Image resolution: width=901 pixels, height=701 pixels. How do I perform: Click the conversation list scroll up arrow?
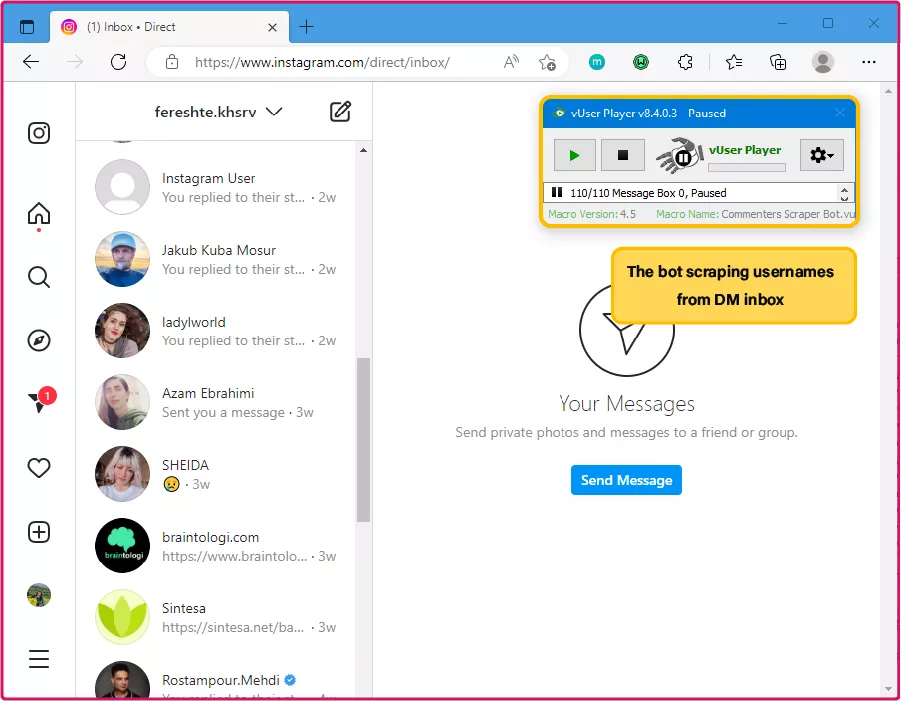pyautogui.click(x=363, y=150)
